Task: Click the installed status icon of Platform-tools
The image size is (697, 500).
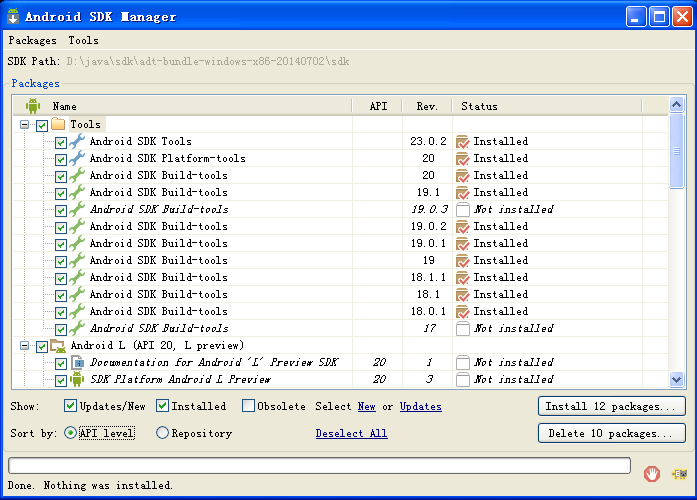Action: pos(463,159)
